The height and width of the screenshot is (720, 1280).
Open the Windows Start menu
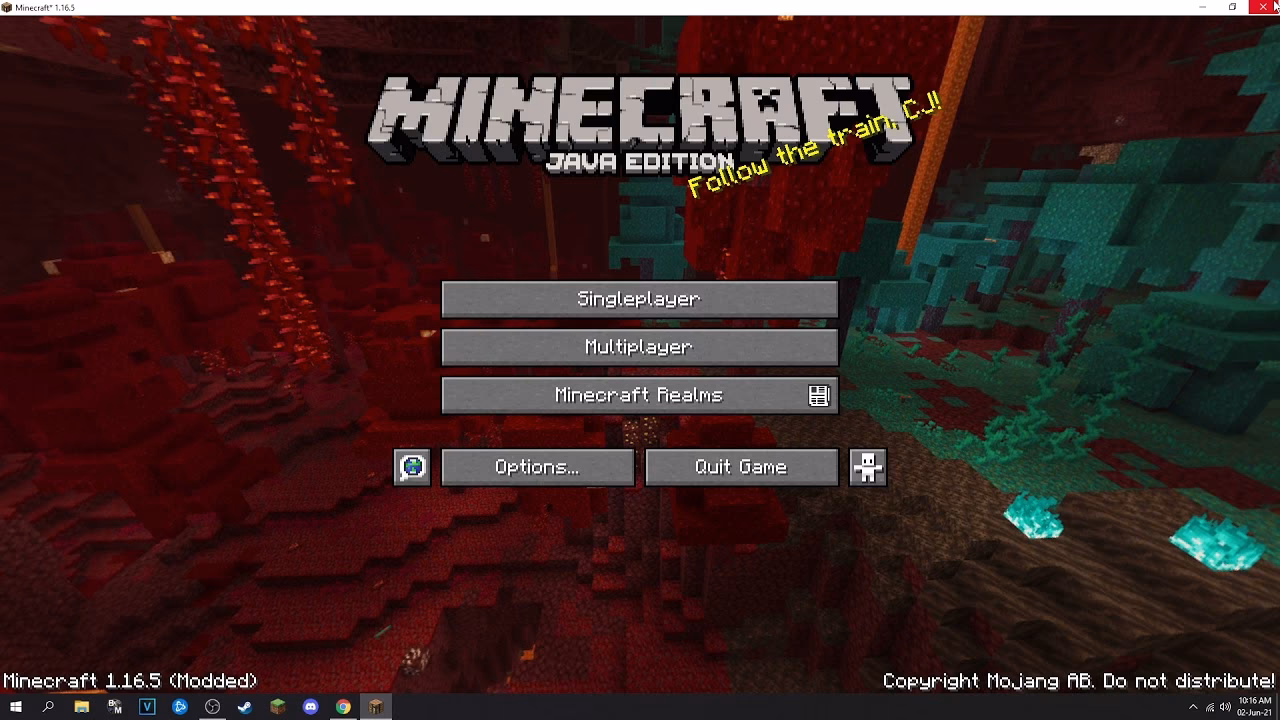pos(15,707)
